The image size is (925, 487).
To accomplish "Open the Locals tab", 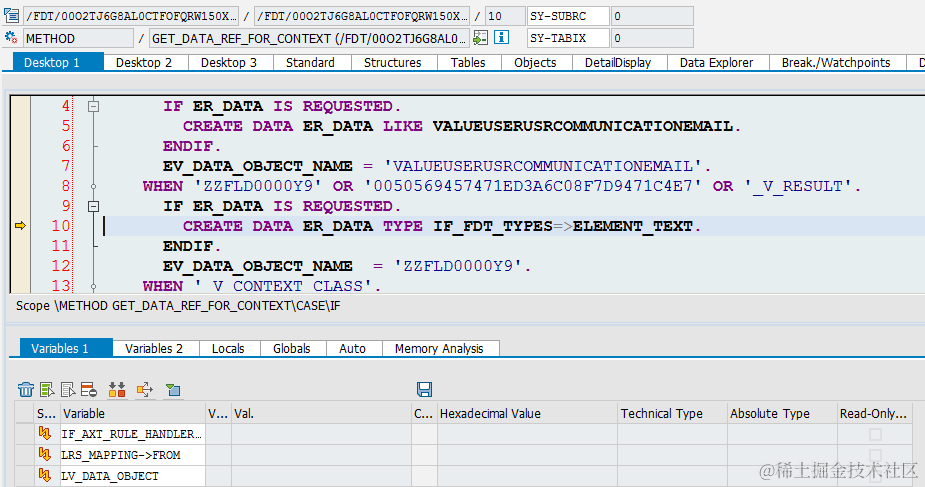I will (229, 348).
